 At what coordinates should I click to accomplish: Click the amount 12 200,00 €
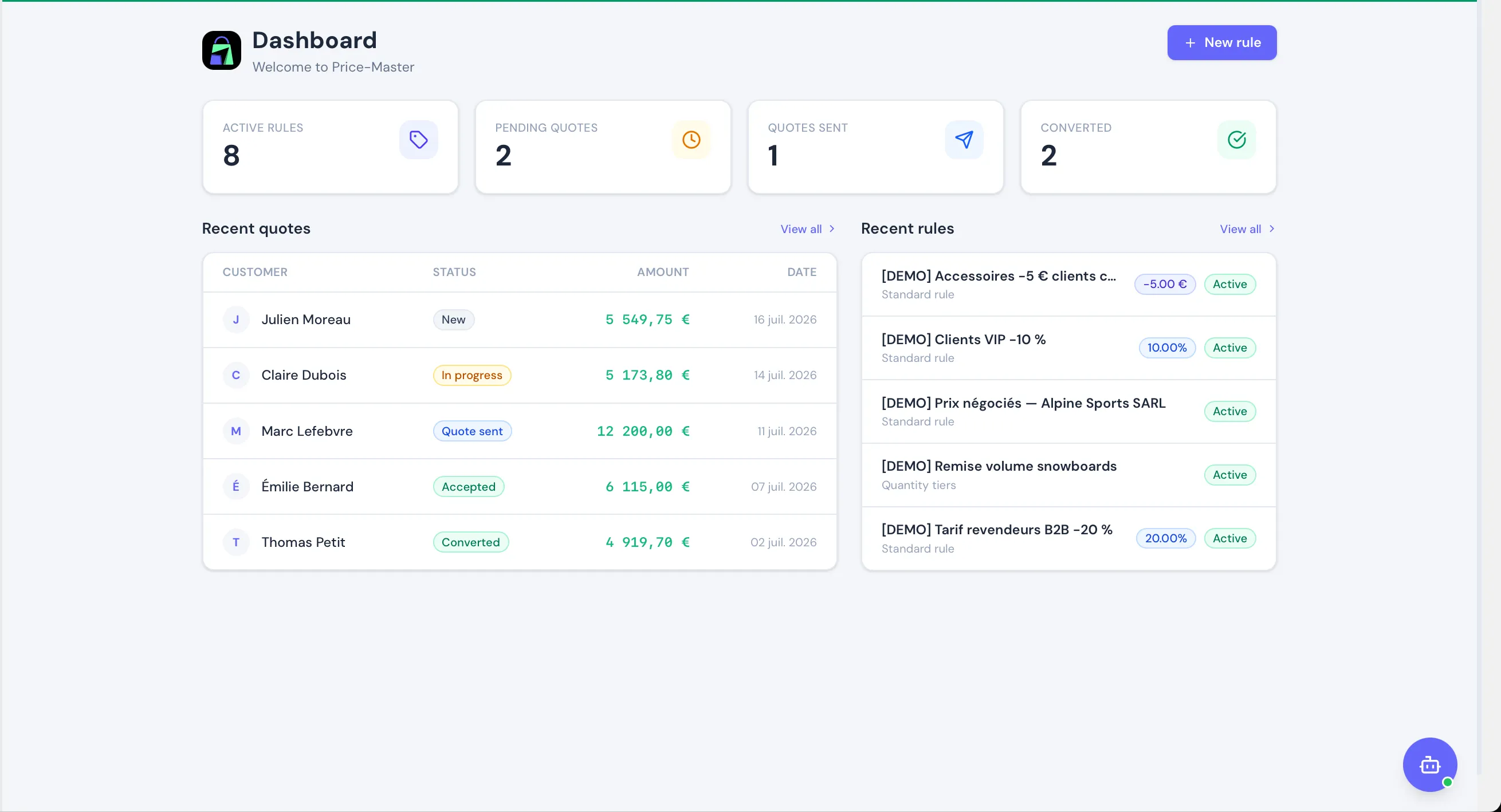pyautogui.click(x=643, y=431)
